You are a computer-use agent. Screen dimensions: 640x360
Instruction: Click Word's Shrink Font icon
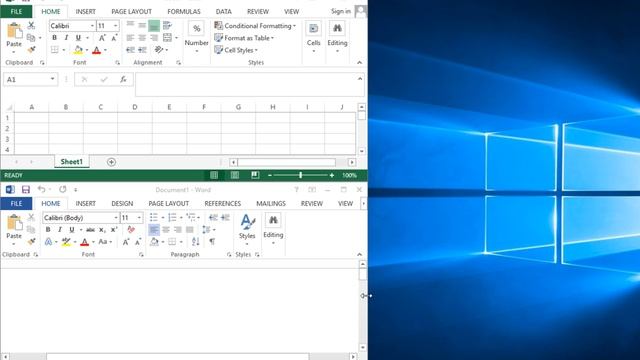click(138, 242)
